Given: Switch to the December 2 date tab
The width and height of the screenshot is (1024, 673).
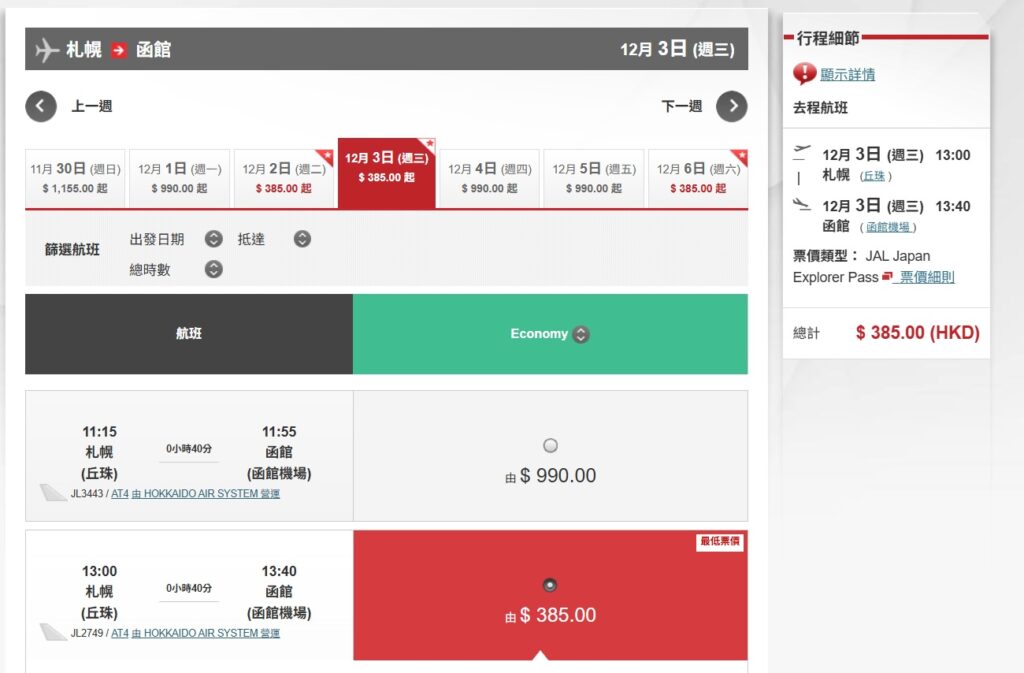Looking at the screenshot, I should pos(283,178).
